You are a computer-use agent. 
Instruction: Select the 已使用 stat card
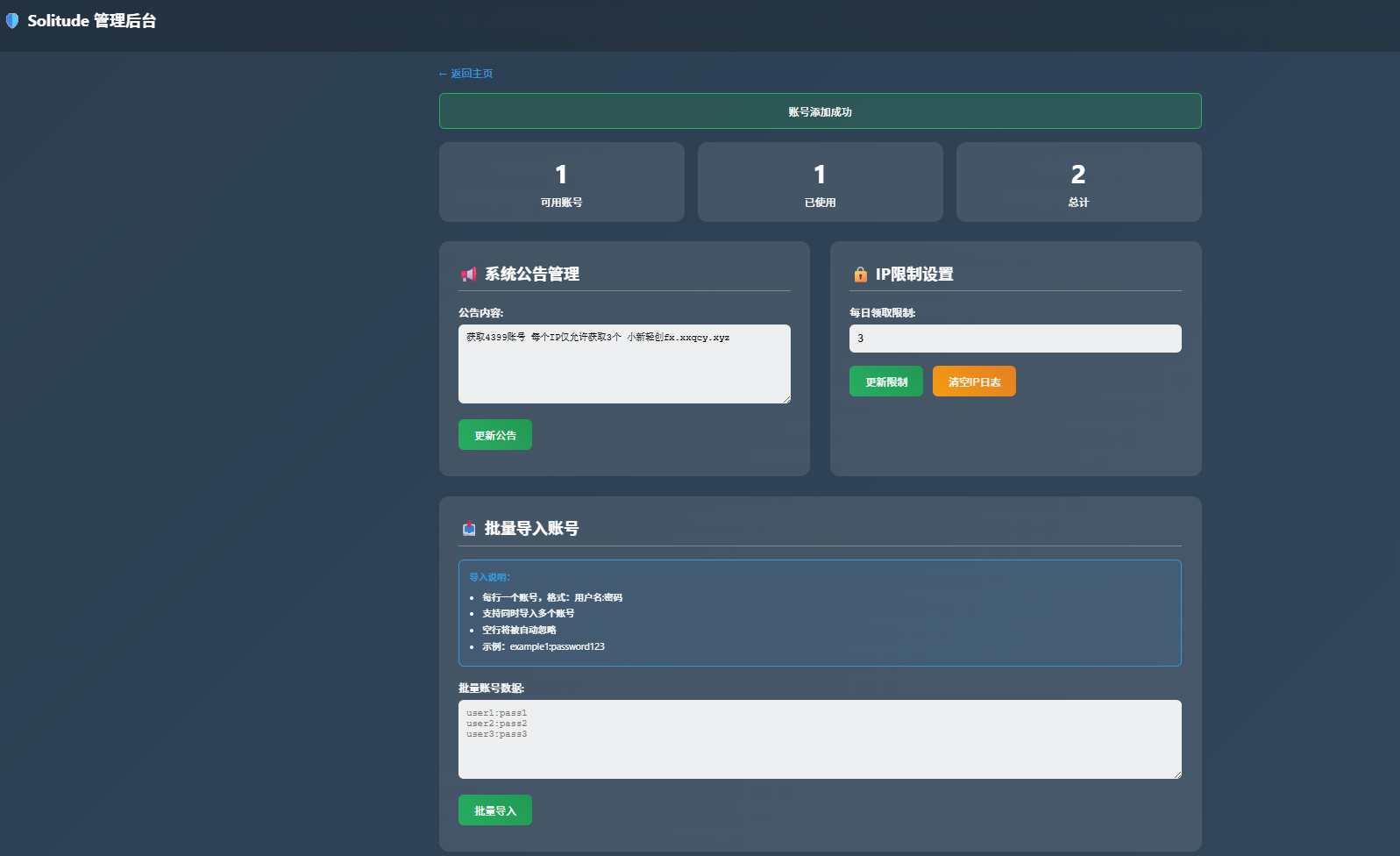[x=820, y=182]
